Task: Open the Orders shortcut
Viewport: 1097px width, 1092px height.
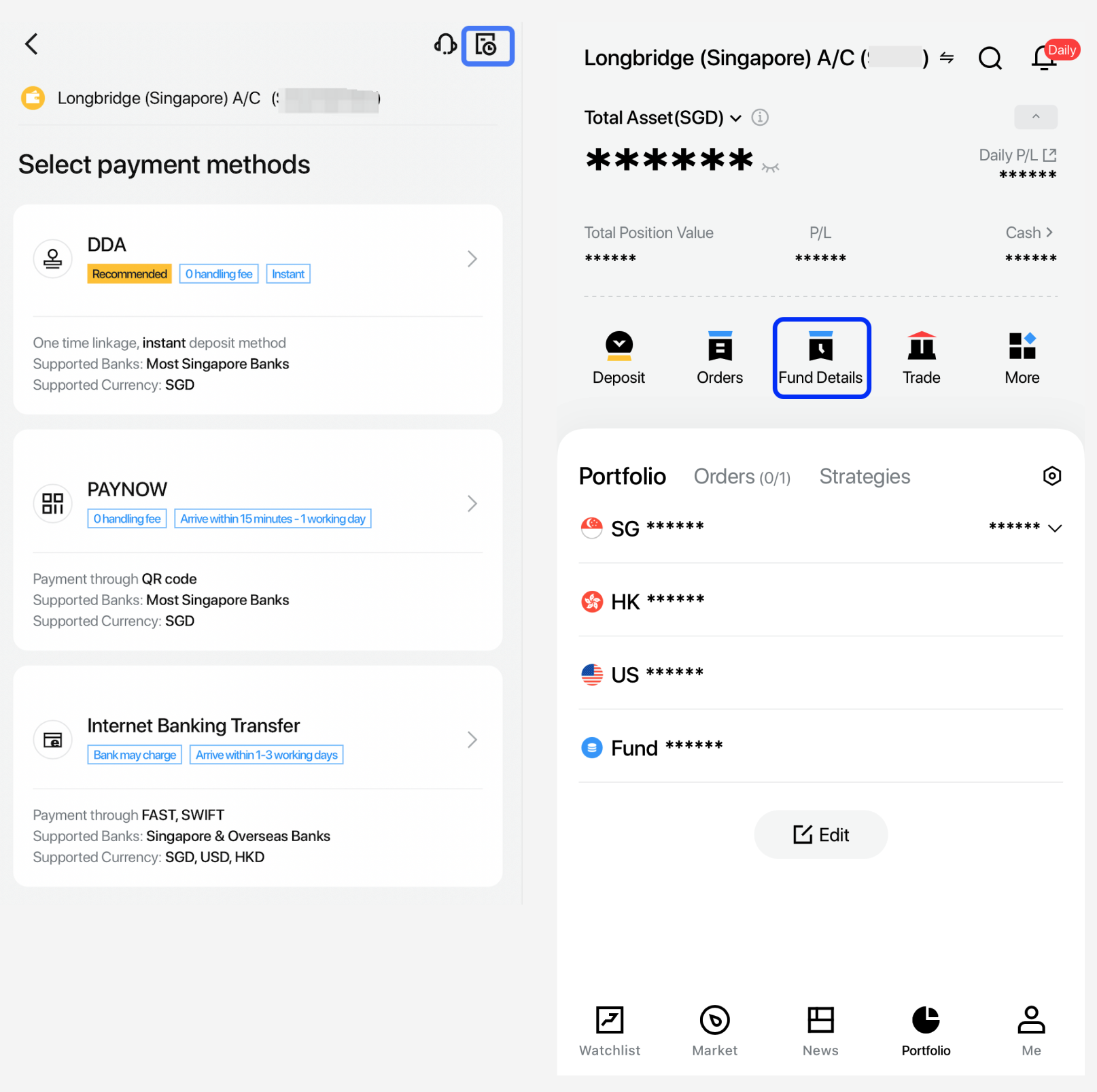Action: pyautogui.click(x=720, y=358)
